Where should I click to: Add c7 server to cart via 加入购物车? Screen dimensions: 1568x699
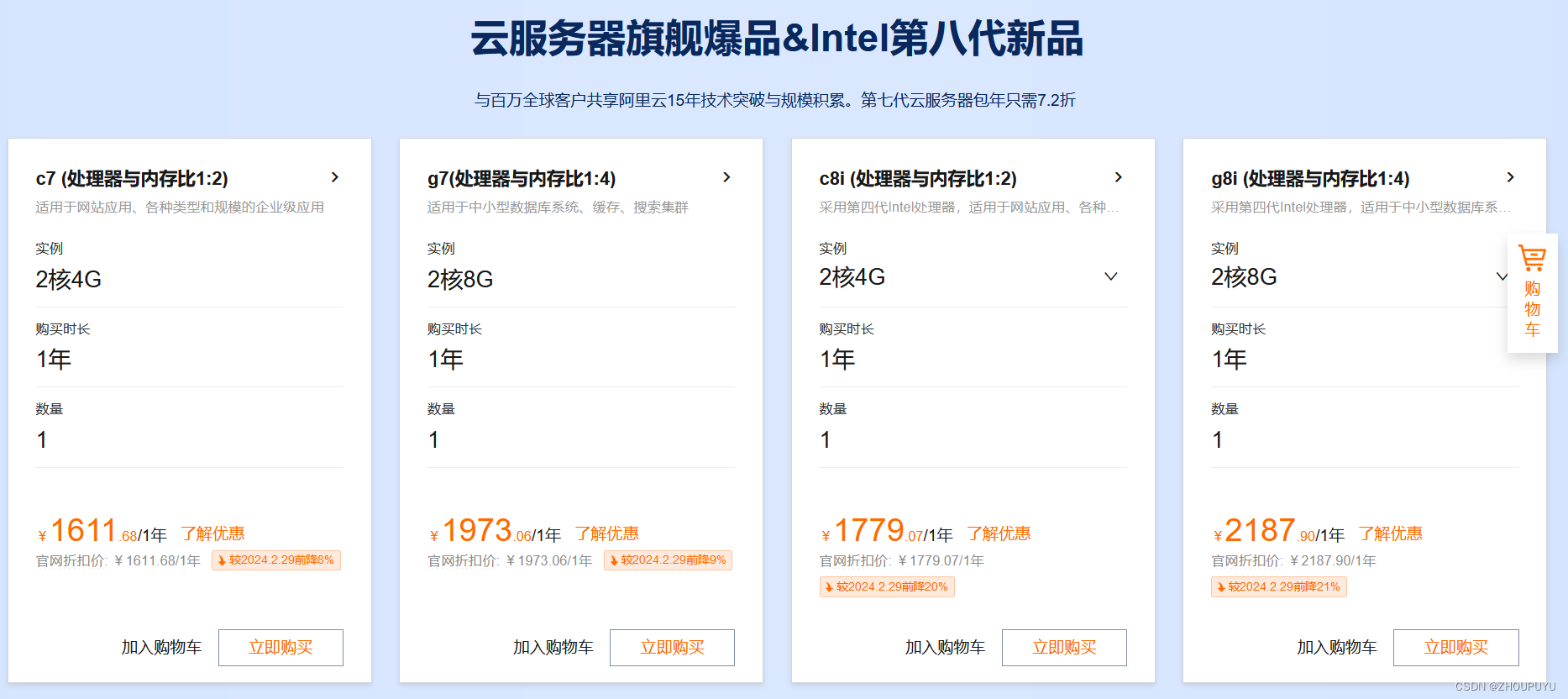tap(161, 648)
